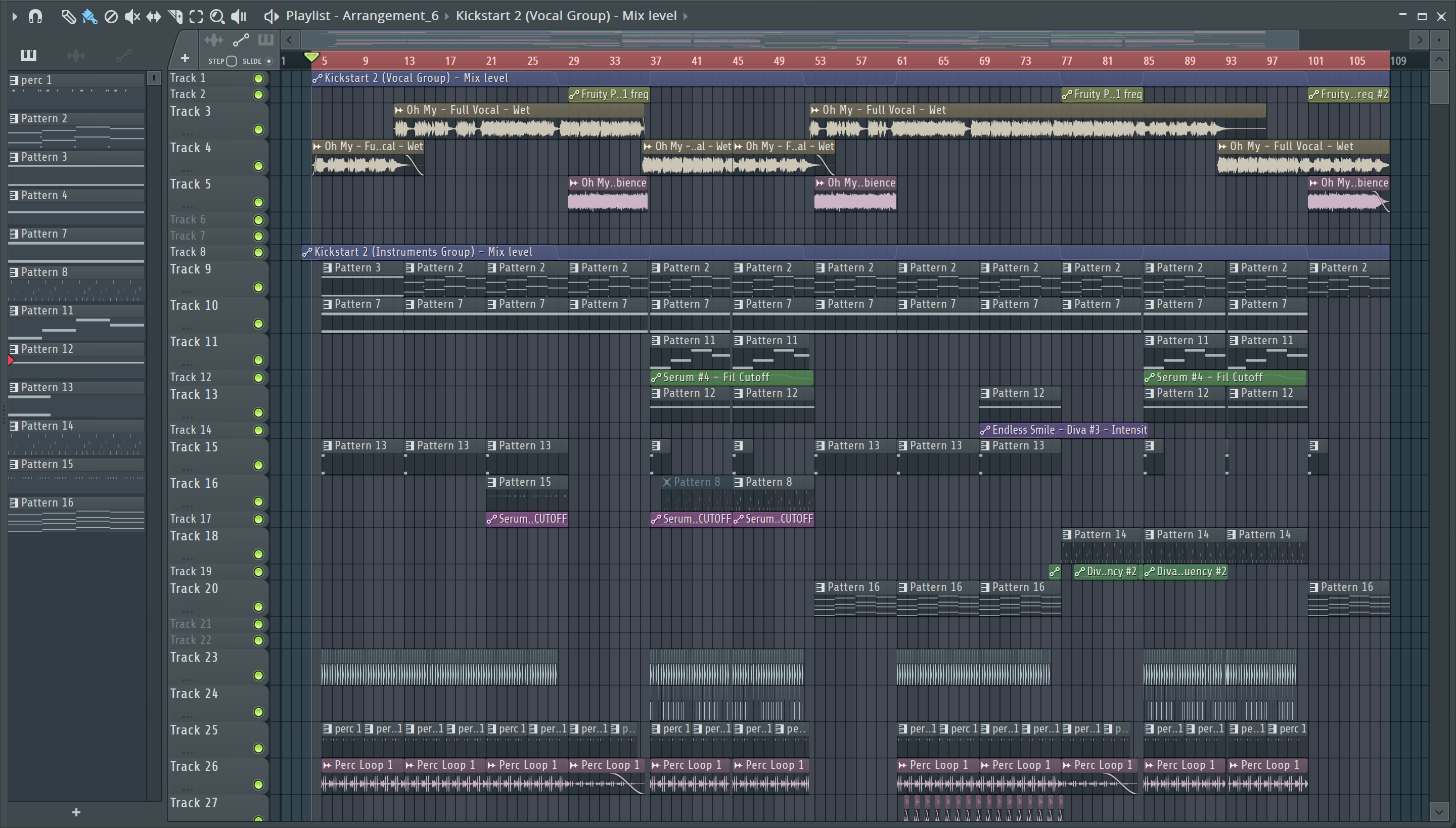The width and height of the screenshot is (1456, 828).
Task: Expand arrow after Mix level clip name
Action: click(686, 17)
